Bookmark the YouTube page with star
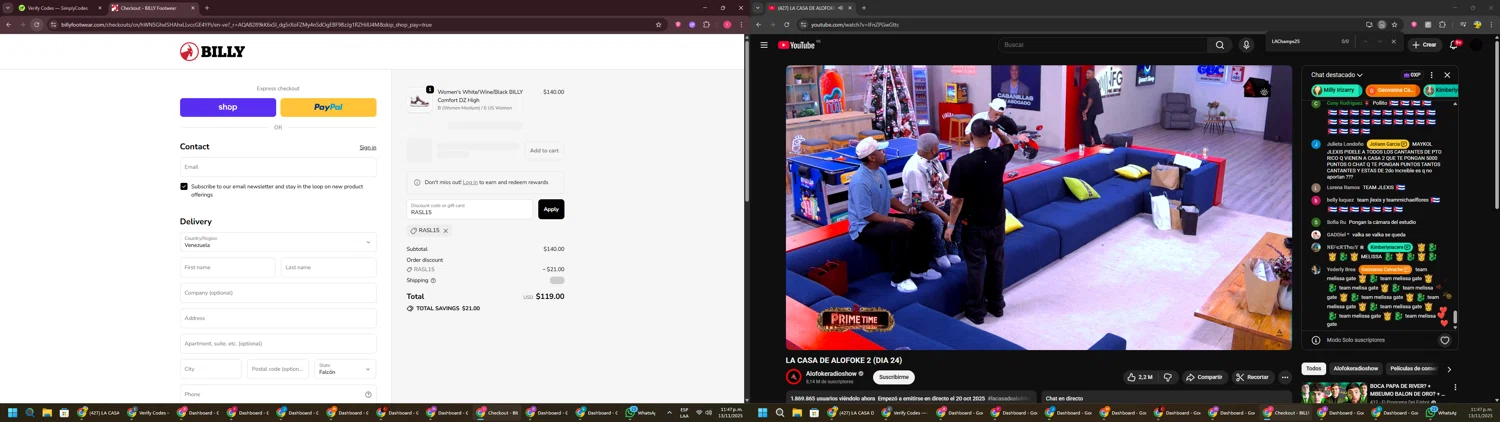1500x422 pixels. pos(1394,24)
